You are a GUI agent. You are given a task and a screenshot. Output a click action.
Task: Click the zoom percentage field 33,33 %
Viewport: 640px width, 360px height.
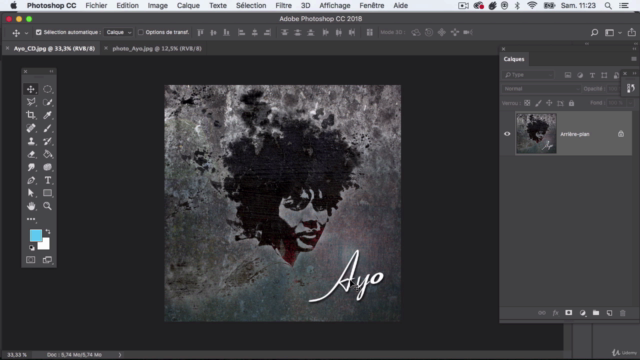tap(17, 355)
